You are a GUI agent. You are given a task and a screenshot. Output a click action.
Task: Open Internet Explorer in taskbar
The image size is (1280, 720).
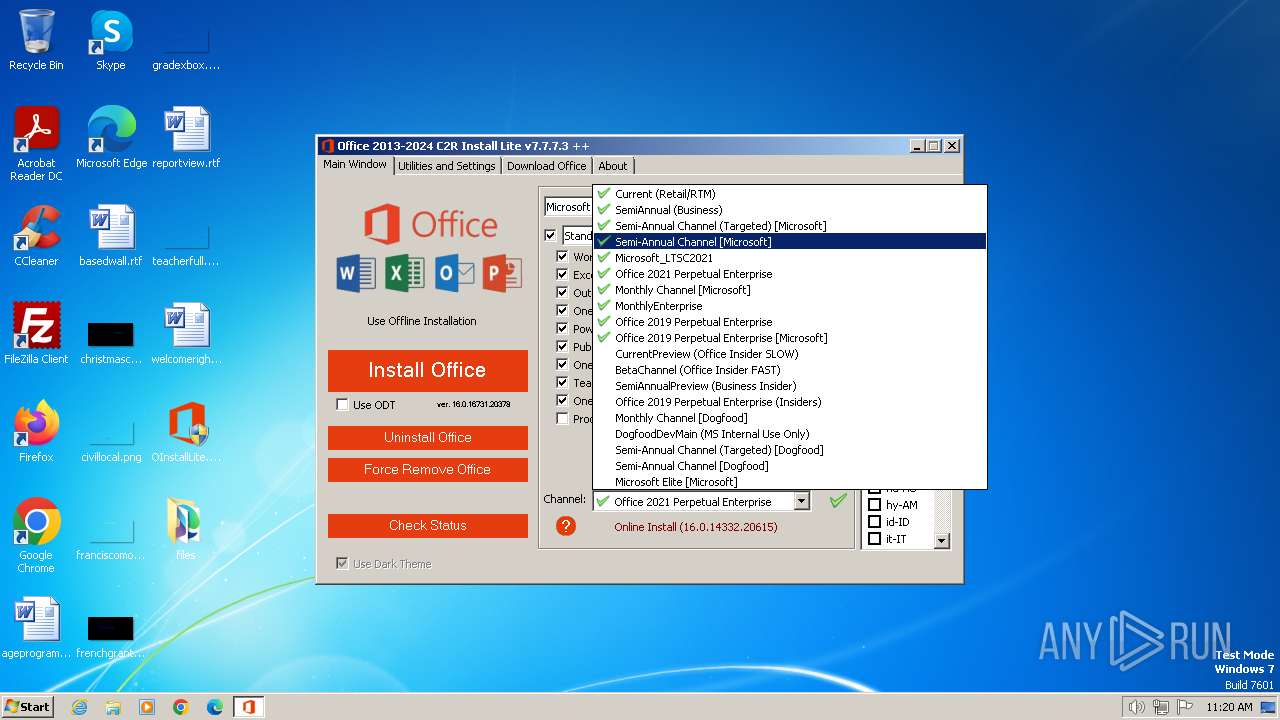point(79,707)
